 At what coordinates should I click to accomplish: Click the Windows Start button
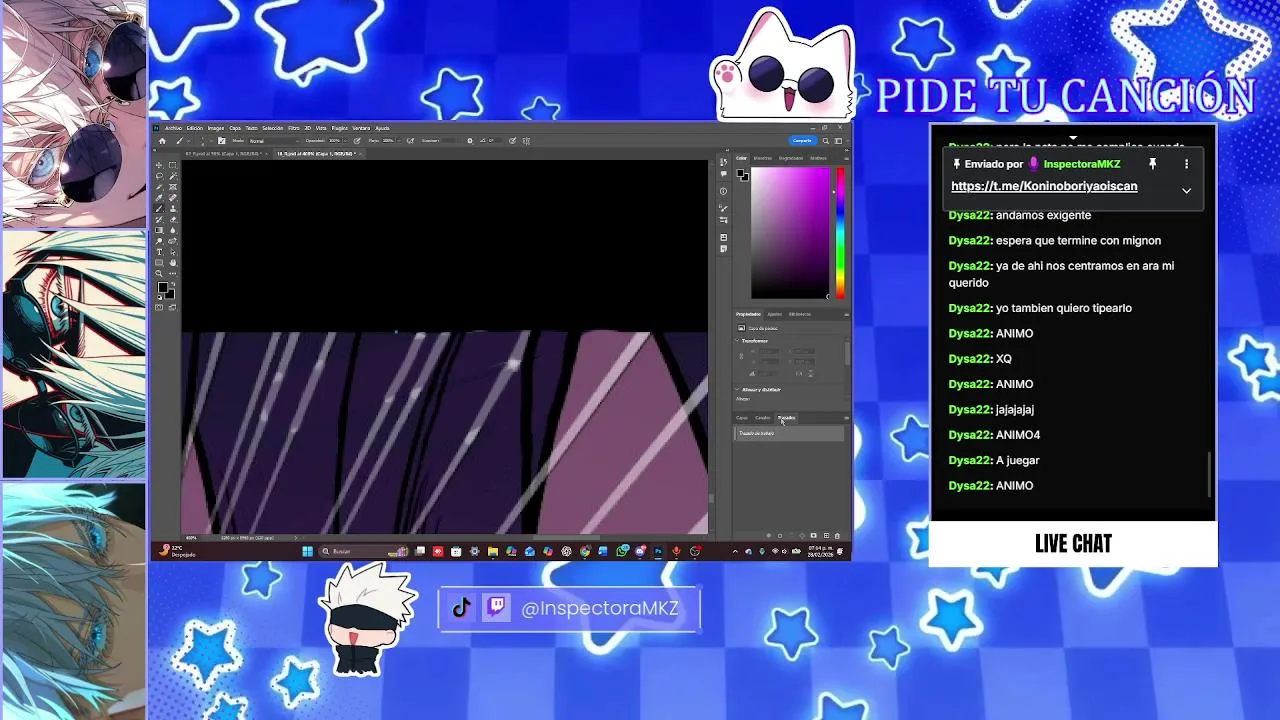coord(308,551)
